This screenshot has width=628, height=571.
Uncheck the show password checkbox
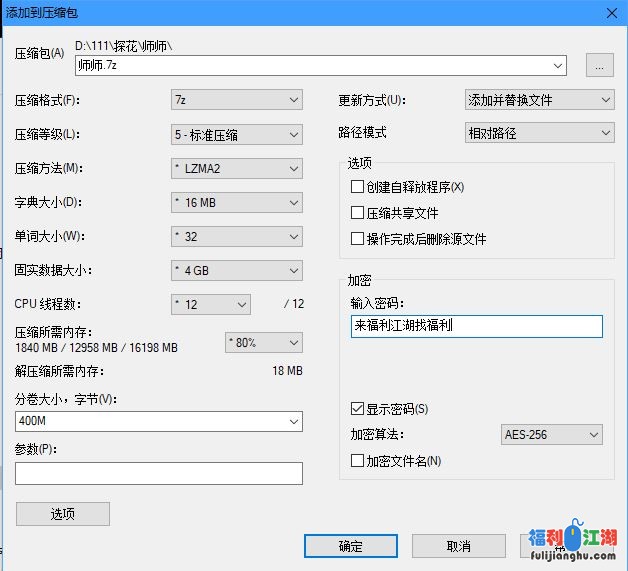pos(357,409)
